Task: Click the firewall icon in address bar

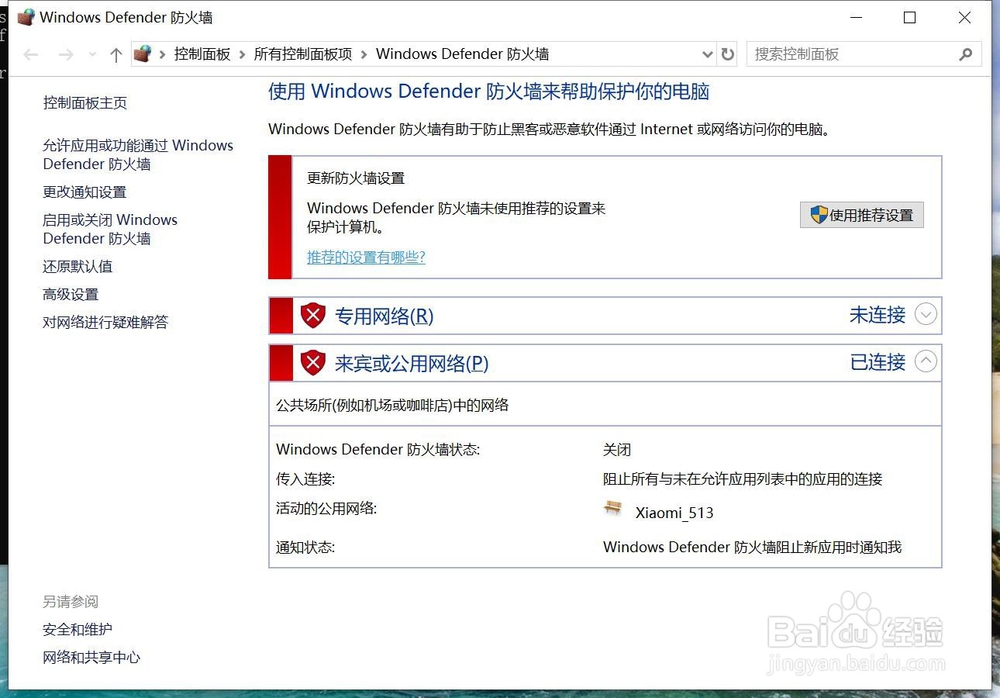Action: (143, 54)
